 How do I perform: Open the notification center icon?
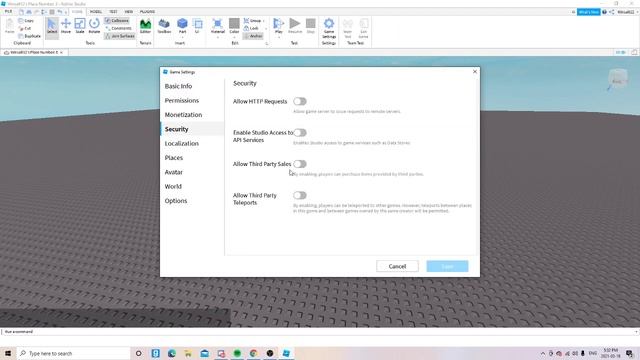(x=629, y=353)
